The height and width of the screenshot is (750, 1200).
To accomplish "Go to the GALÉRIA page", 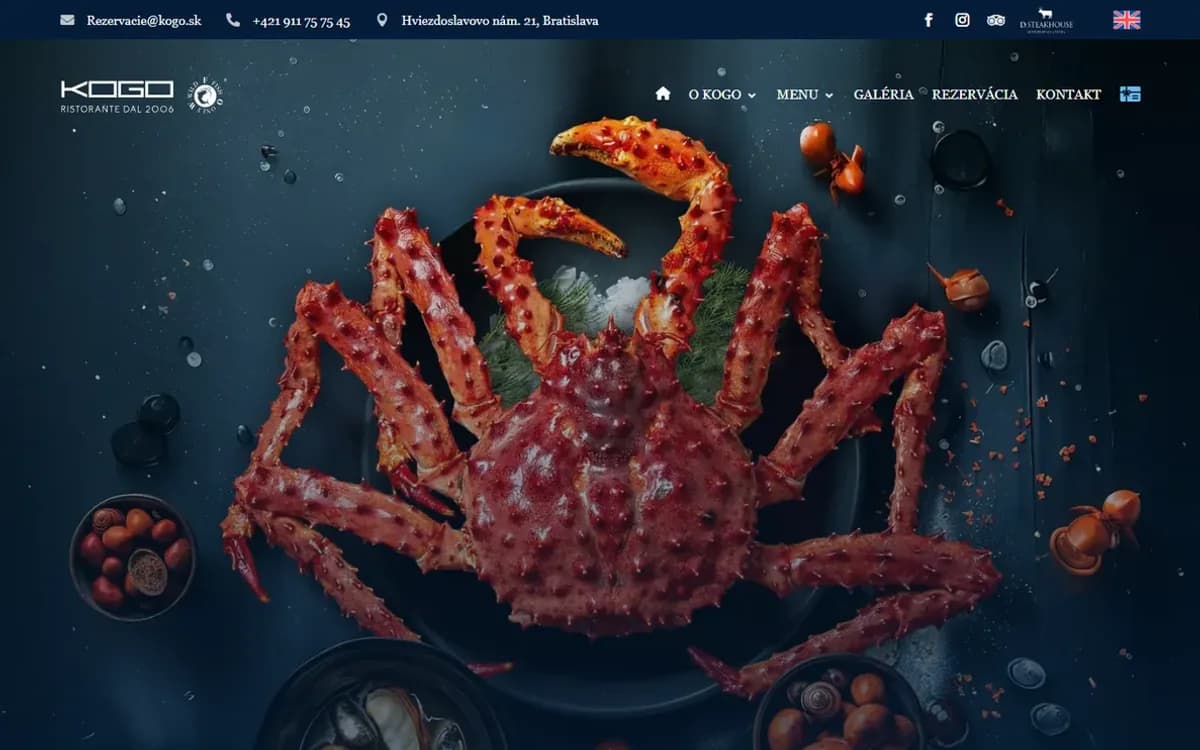I will point(883,94).
